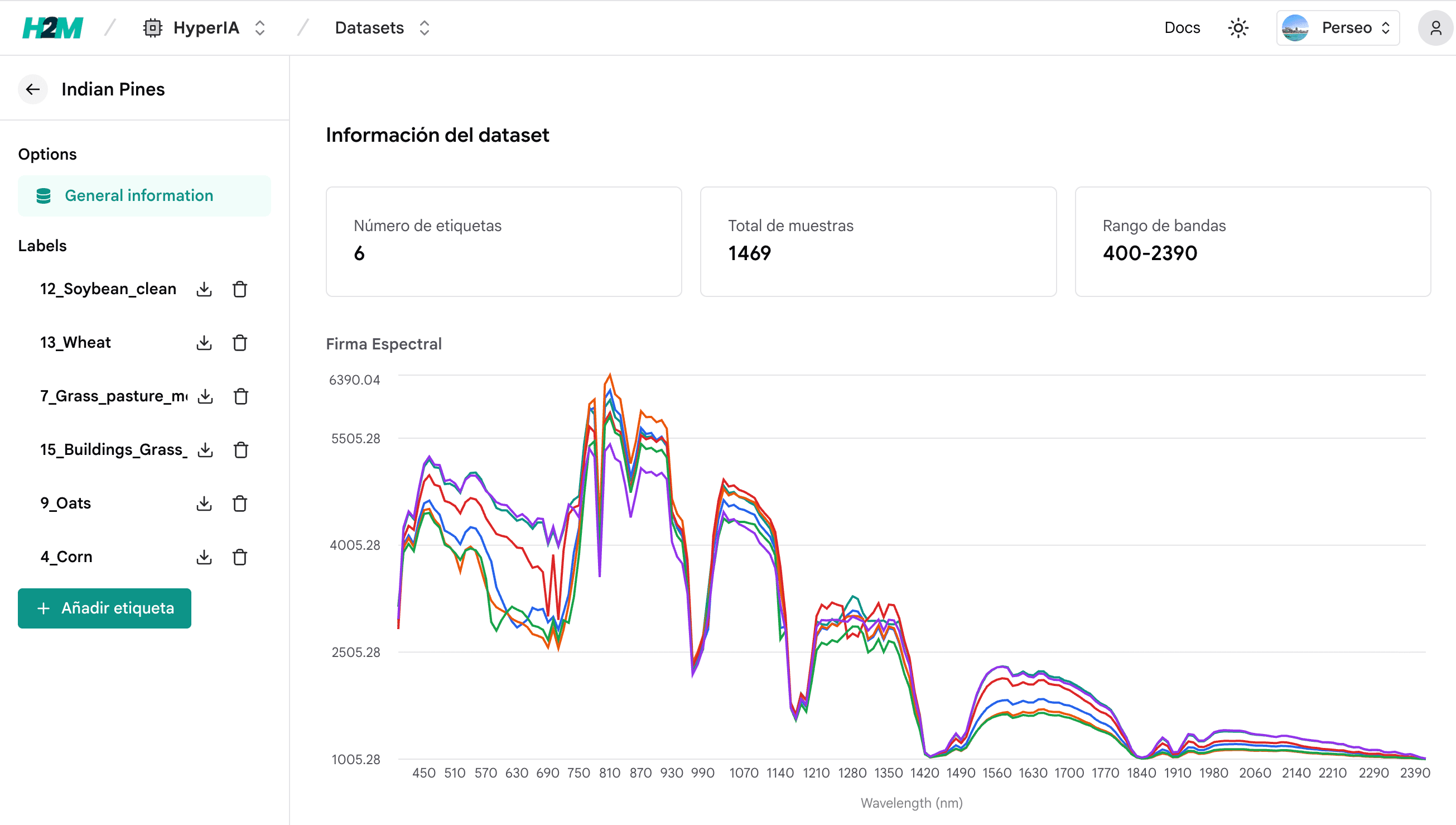The image size is (1456, 825).
Task: Delete the 15_Buildings_Grass label
Action: pyautogui.click(x=240, y=450)
